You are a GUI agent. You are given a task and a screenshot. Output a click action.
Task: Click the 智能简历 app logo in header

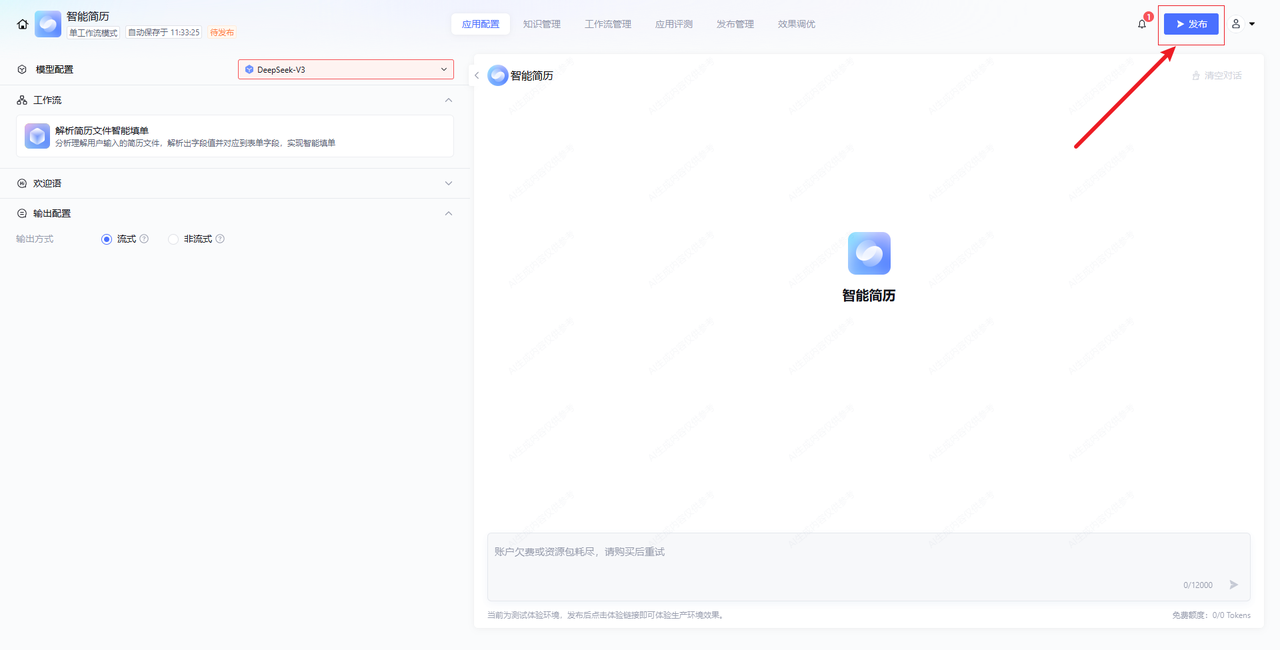[x=48, y=24]
